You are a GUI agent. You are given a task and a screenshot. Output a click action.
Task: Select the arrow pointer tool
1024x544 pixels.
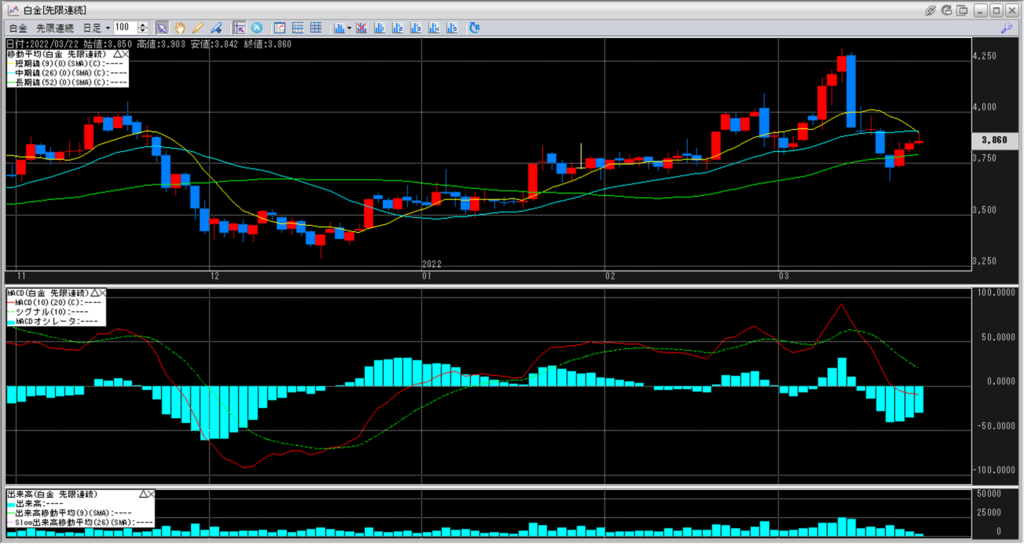[162, 27]
